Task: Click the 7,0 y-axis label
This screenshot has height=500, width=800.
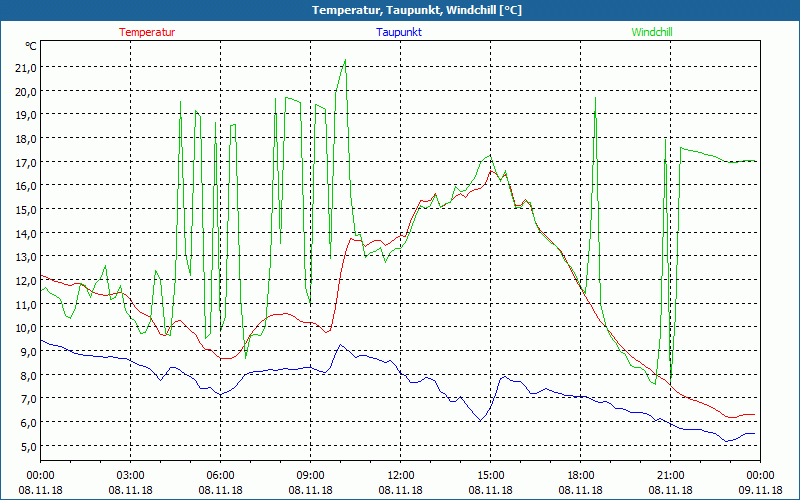Action: coord(27,399)
